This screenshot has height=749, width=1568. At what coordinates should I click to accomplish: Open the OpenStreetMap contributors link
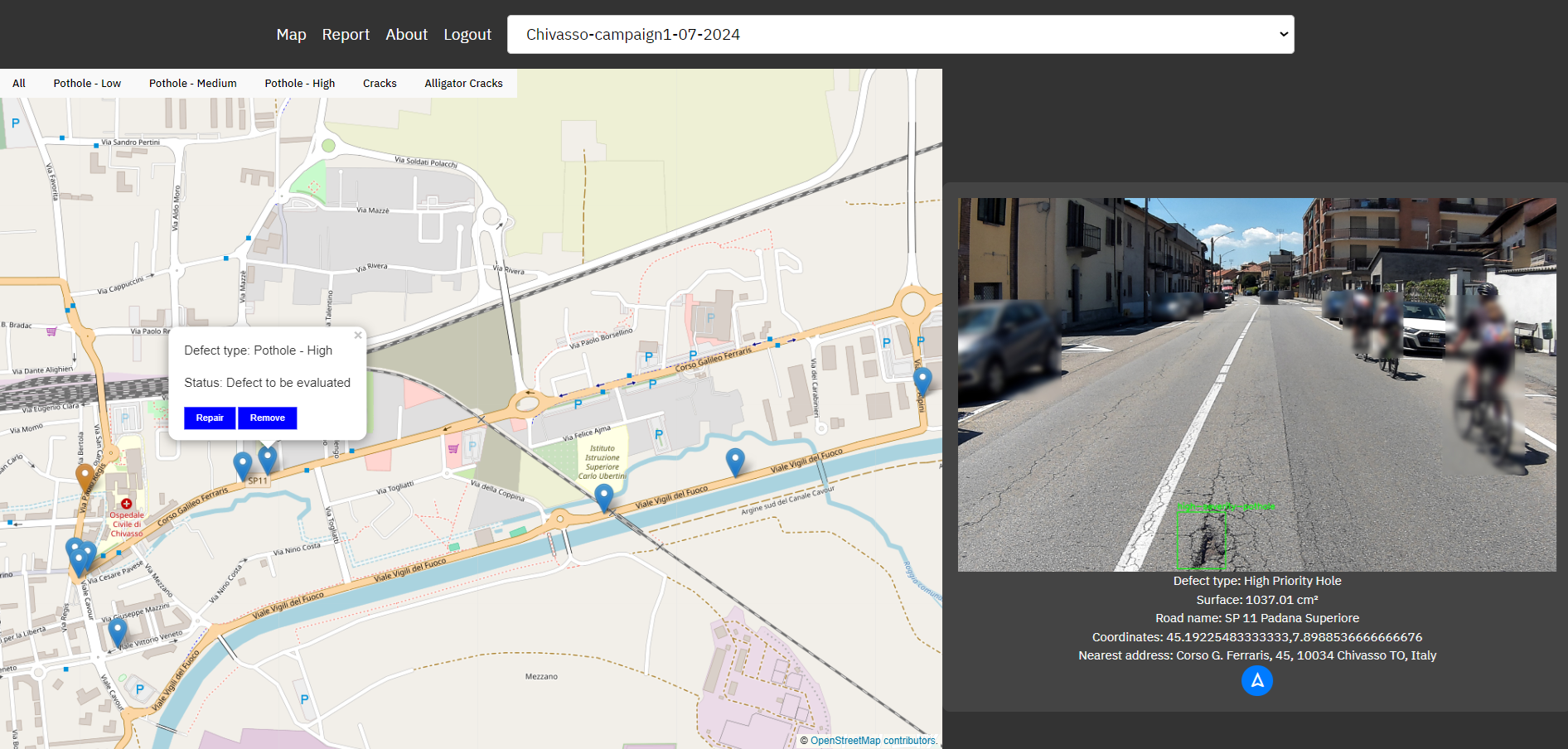[x=873, y=741]
